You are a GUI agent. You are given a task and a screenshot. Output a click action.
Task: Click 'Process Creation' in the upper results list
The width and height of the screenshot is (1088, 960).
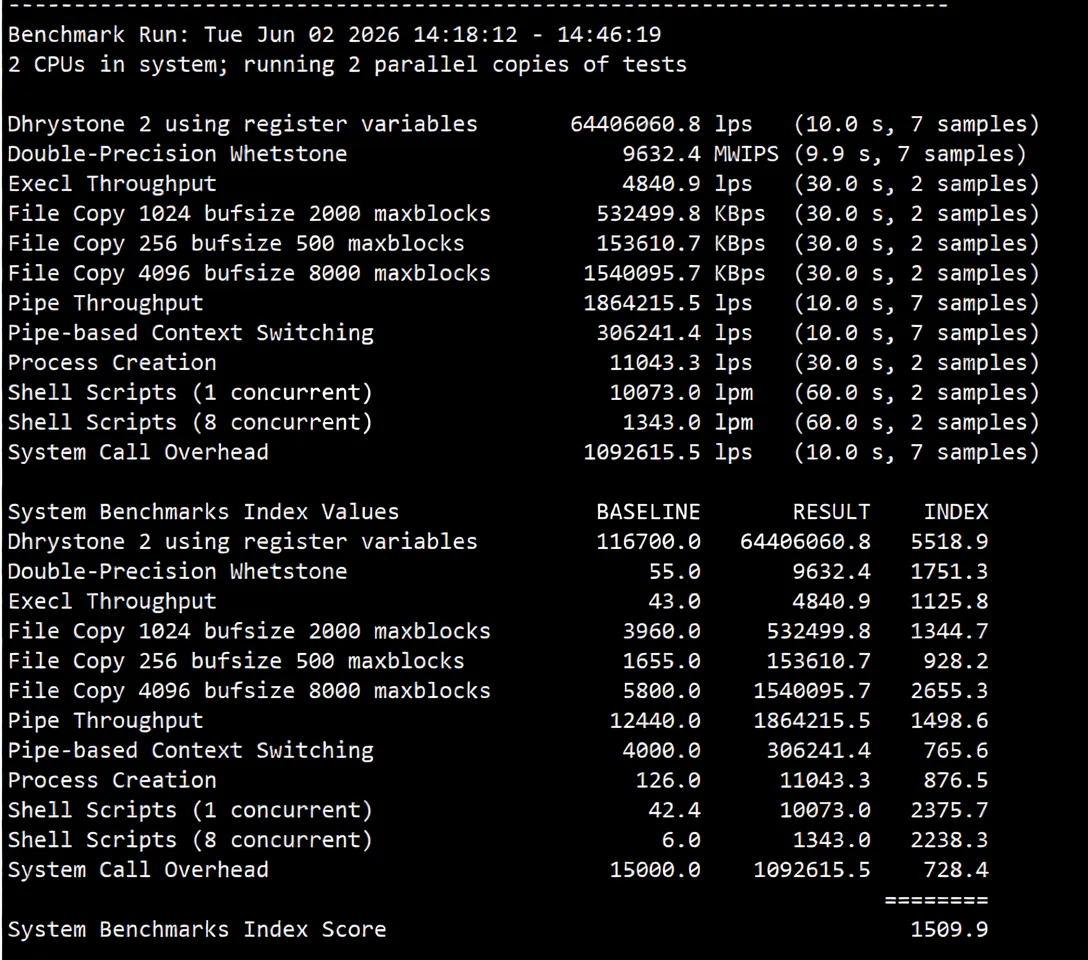click(x=112, y=363)
